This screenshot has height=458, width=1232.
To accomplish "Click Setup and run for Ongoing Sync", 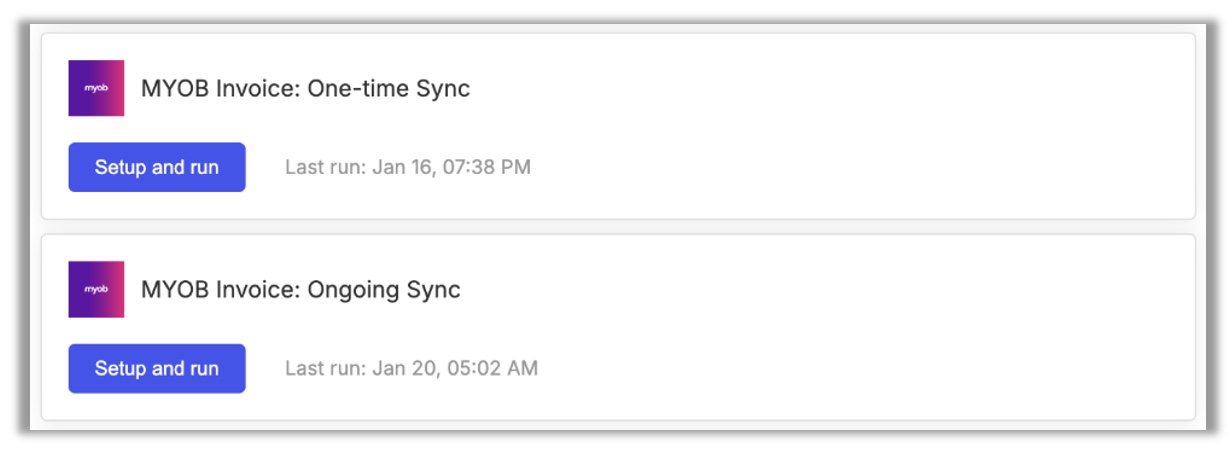I will click(157, 369).
